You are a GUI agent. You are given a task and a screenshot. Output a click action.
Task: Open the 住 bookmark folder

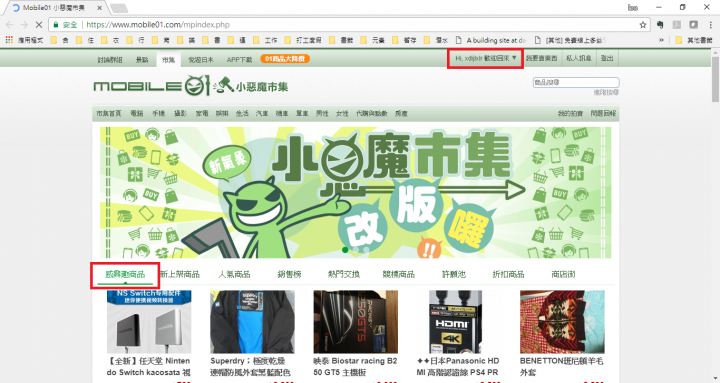click(x=85, y=40)
